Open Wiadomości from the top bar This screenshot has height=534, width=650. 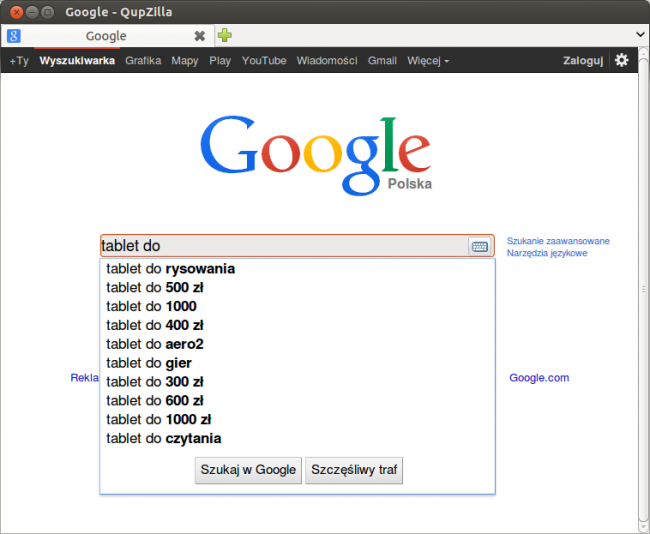coord(327,61)
